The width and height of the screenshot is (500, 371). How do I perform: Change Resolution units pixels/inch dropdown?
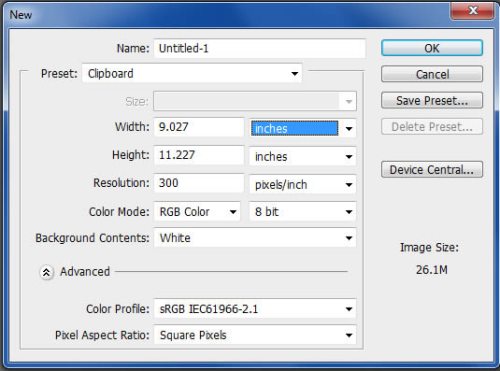point(303,184)
